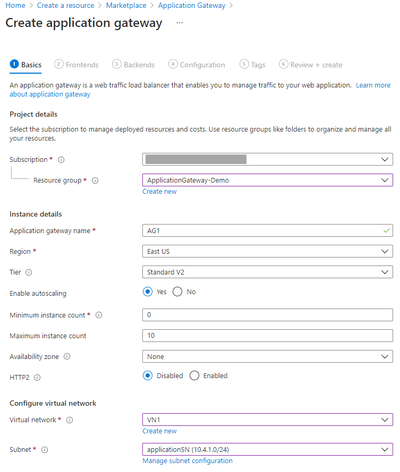Click the Virtual network info icon
Viewport: 400px width, 472px height.
[x=69, y=420]
